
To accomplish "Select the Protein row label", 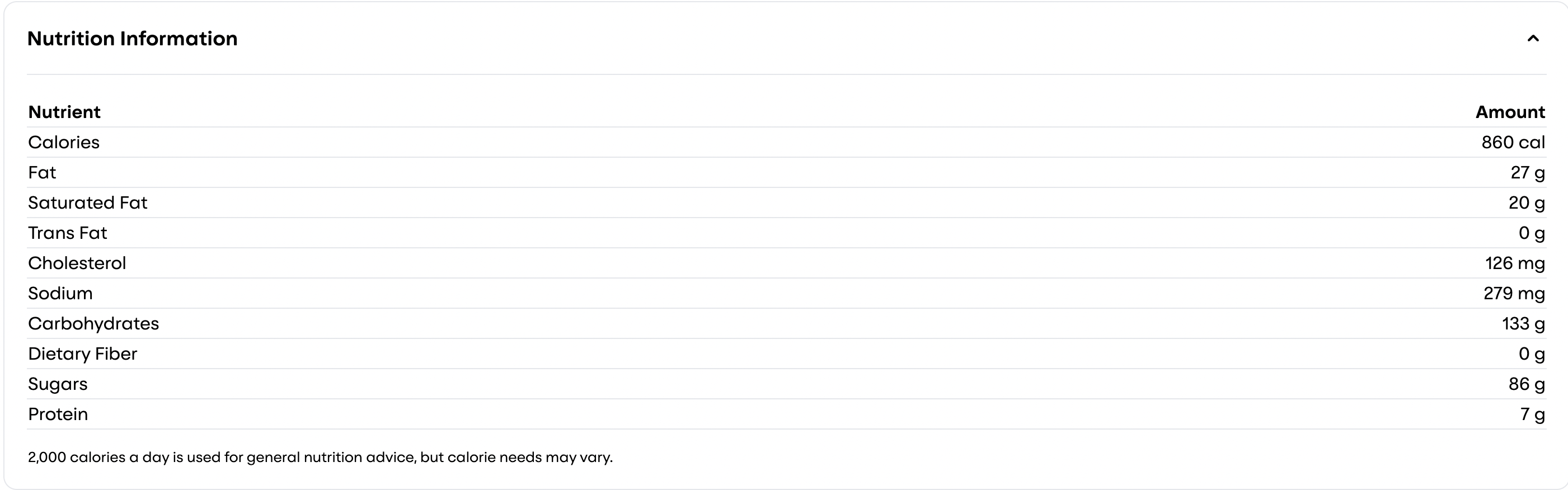I will pyautogui.click(x=58, y=414).
